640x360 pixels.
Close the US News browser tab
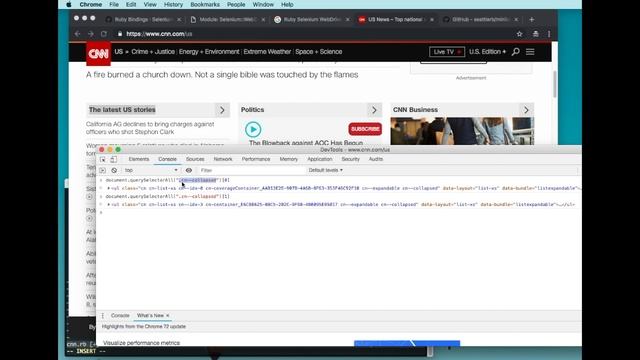coord(432,19)
